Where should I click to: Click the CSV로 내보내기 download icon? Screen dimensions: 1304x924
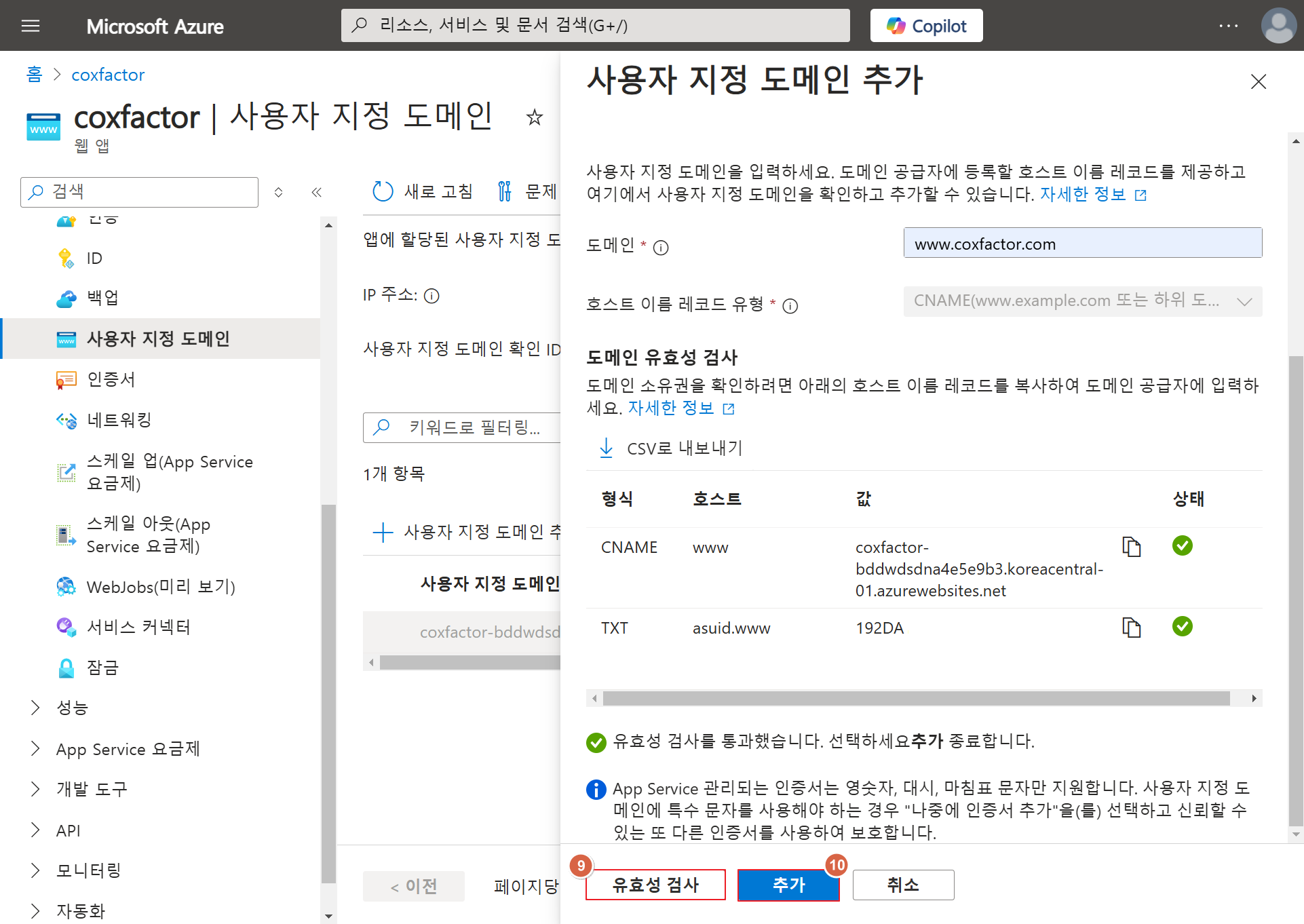pos(607,448)
